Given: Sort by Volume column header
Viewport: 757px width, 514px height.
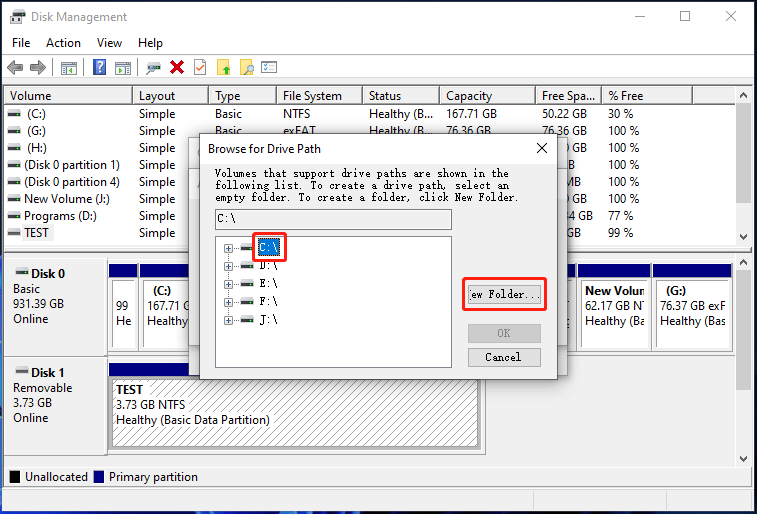Looking at the screenshot, I should (69, 96).
